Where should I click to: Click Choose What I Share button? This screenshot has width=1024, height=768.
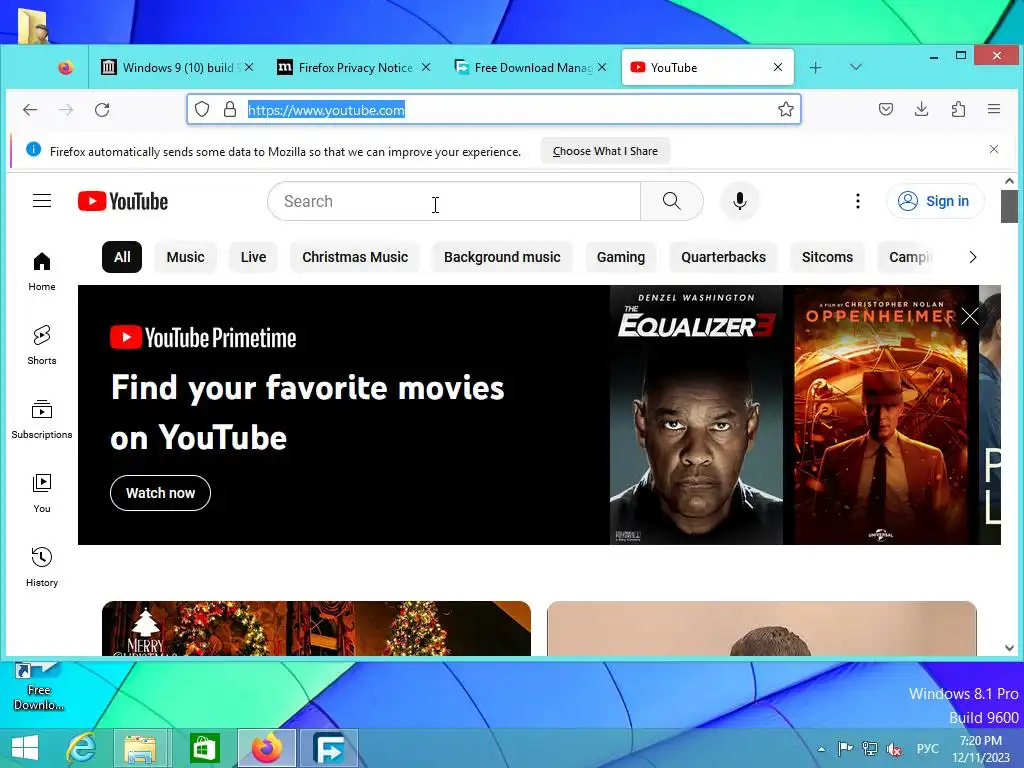point(605,151)
